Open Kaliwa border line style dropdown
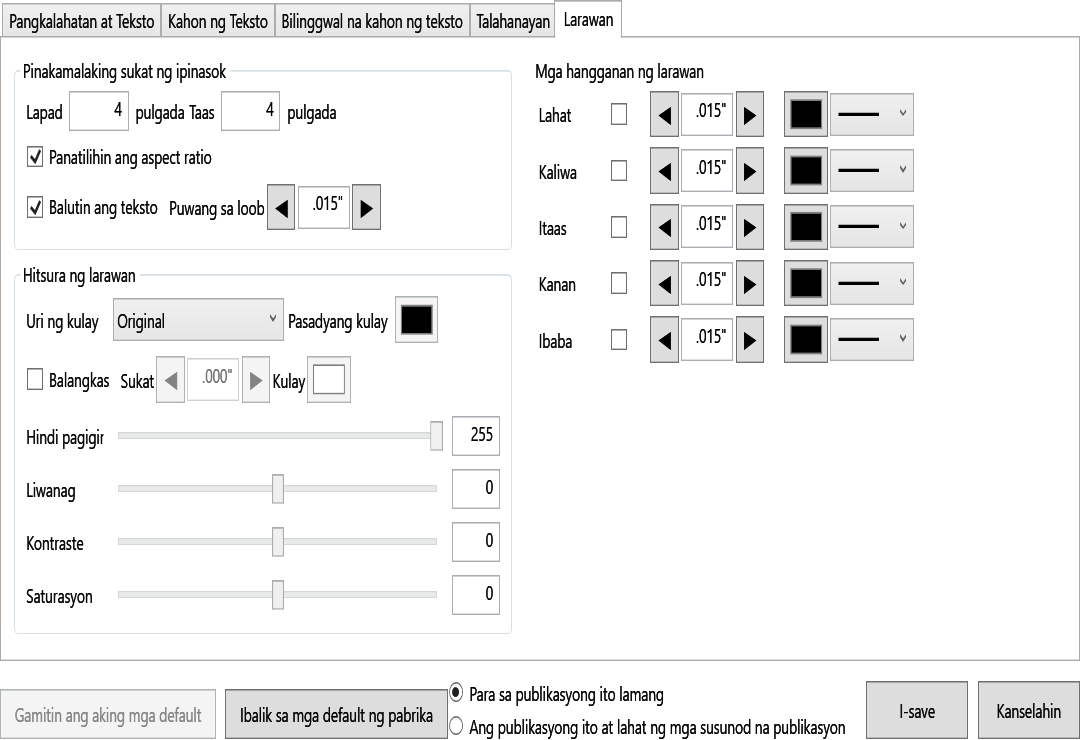The image size is (1080, 740). (872, 171)
